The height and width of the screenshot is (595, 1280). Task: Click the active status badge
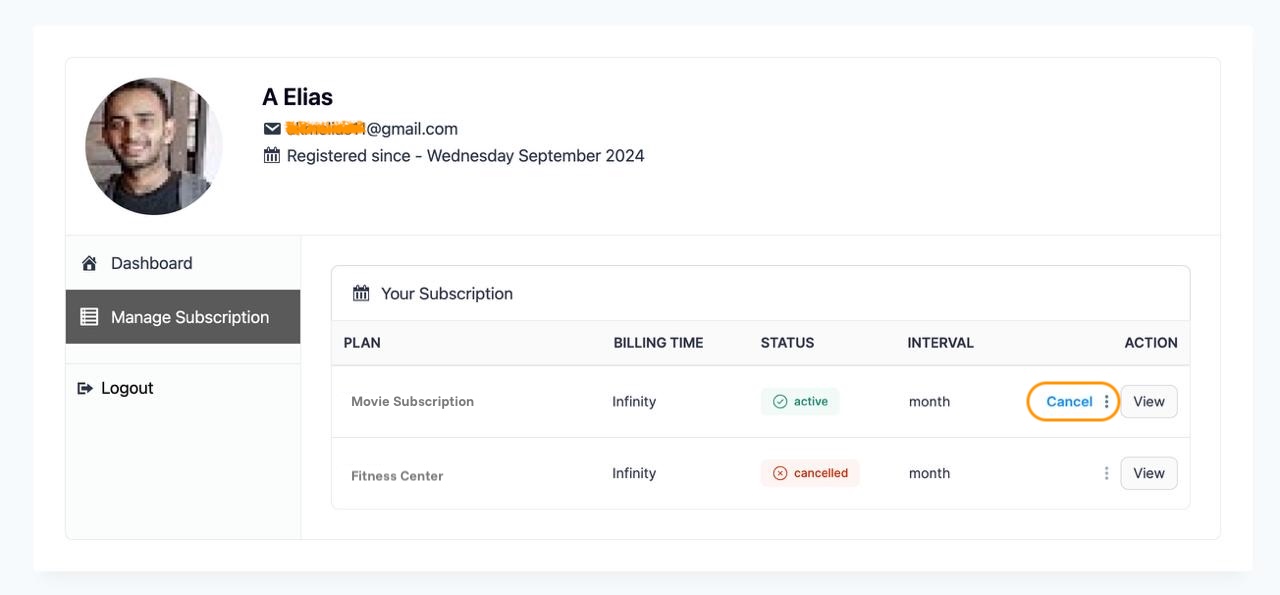click(x=800, y=401)
